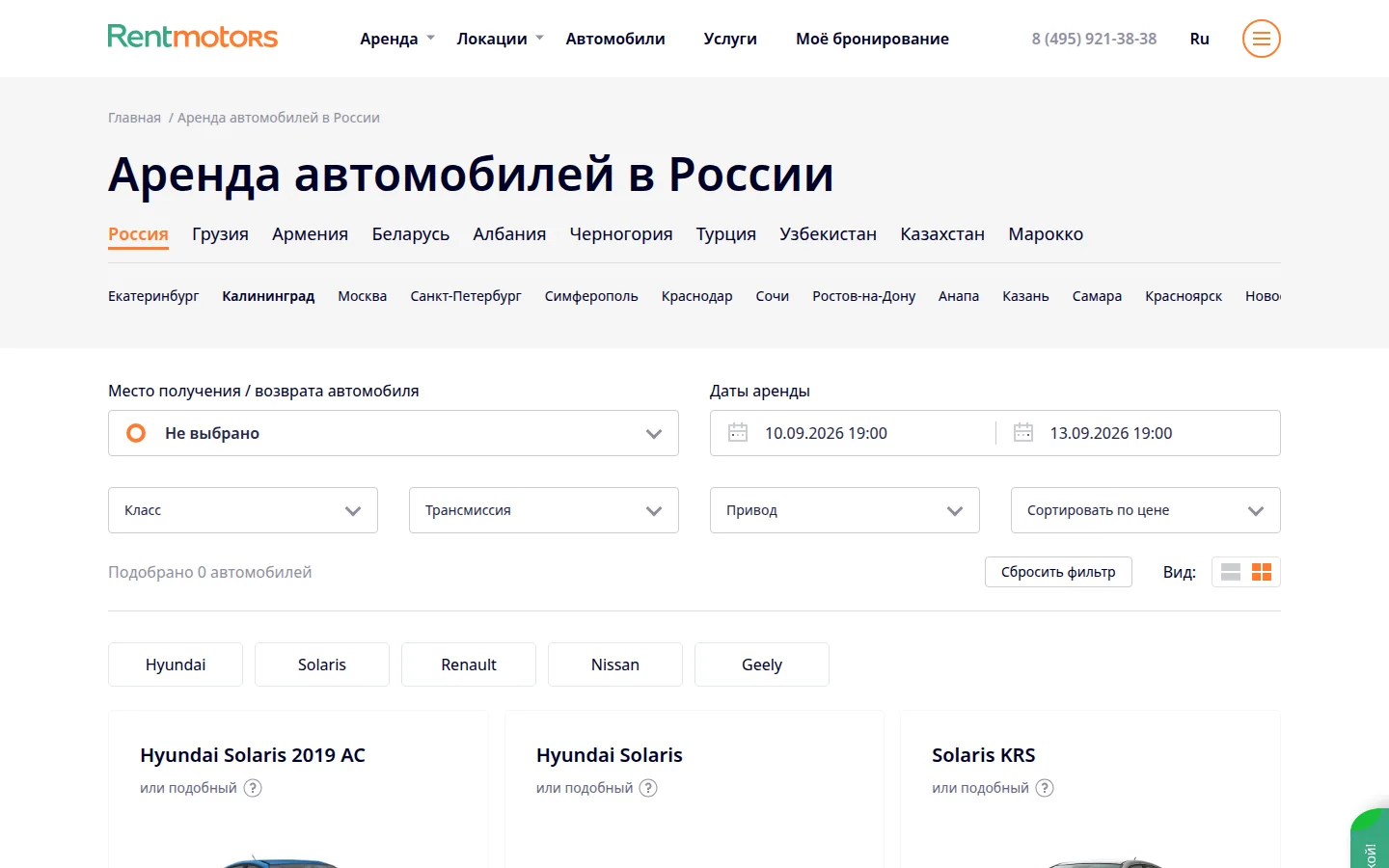The image size is (1389, 868).
Task: Choose the Сочи city link
Action: click(x=773, y=296)
